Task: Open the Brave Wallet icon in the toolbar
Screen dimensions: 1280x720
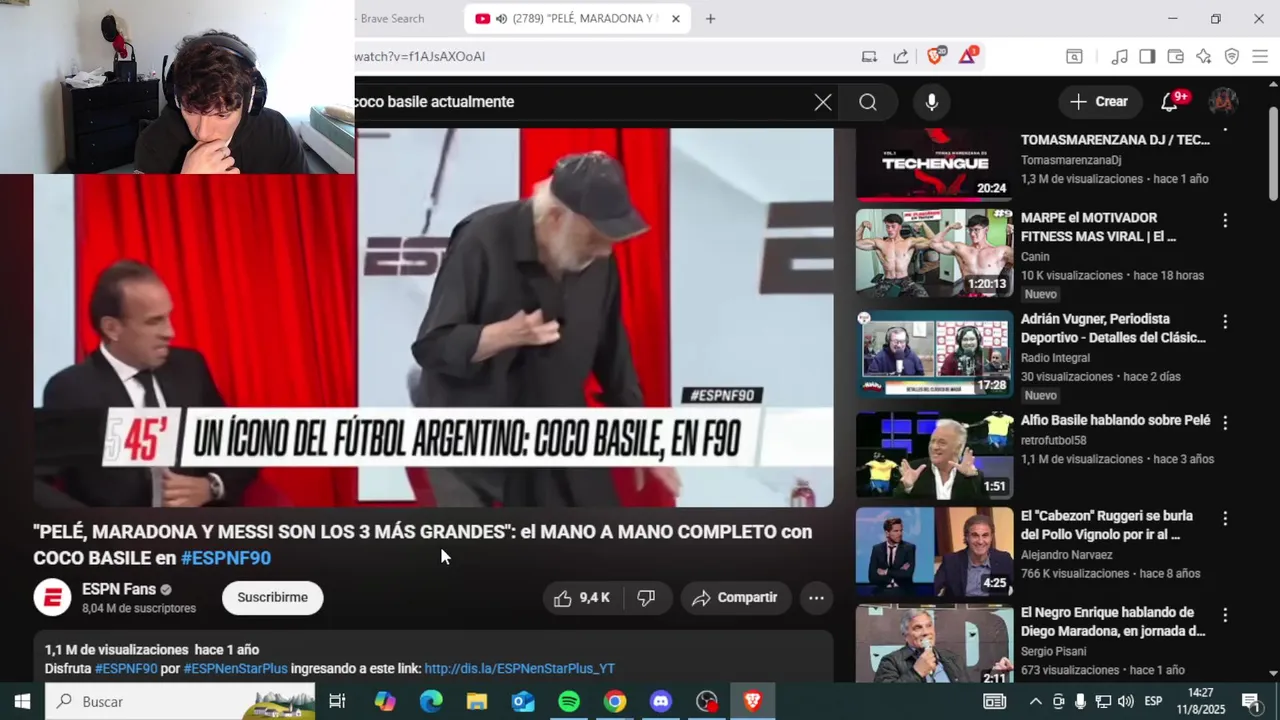Action: [x=1175, y=57]
